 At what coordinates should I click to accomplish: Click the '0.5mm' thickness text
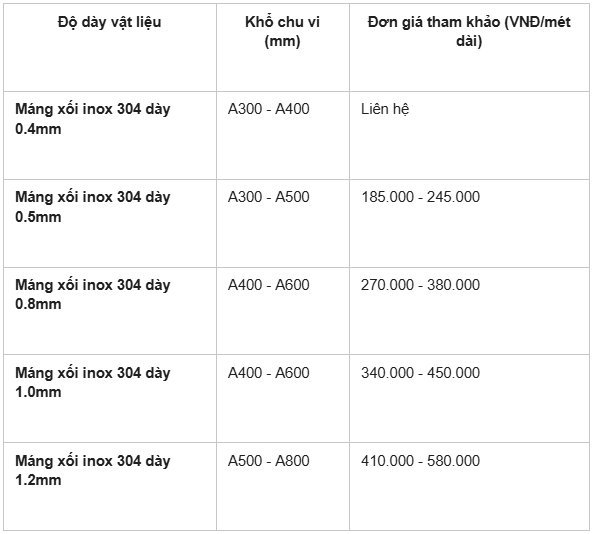[38, 217]
